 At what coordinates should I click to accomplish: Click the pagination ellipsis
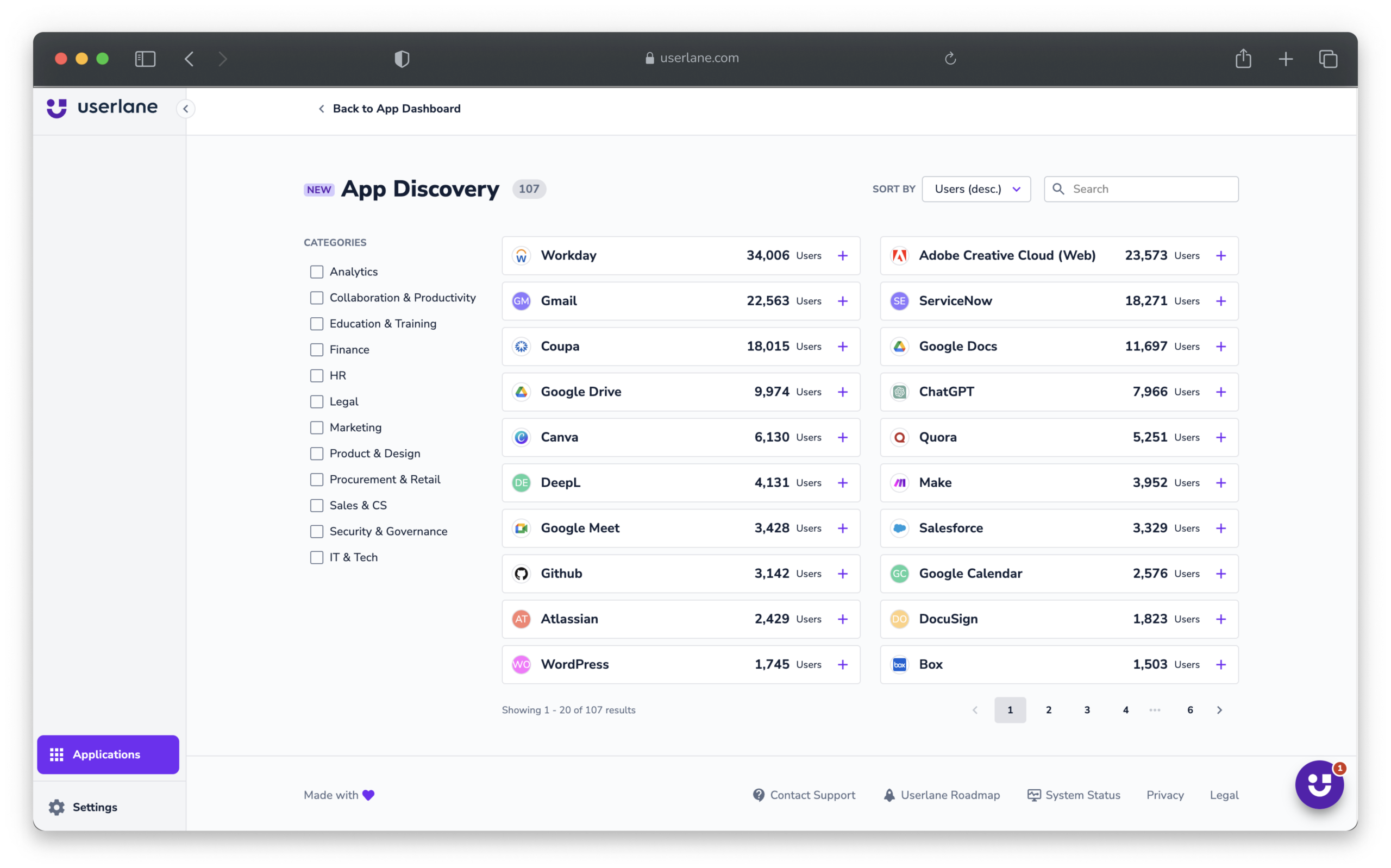point(1155,710)
